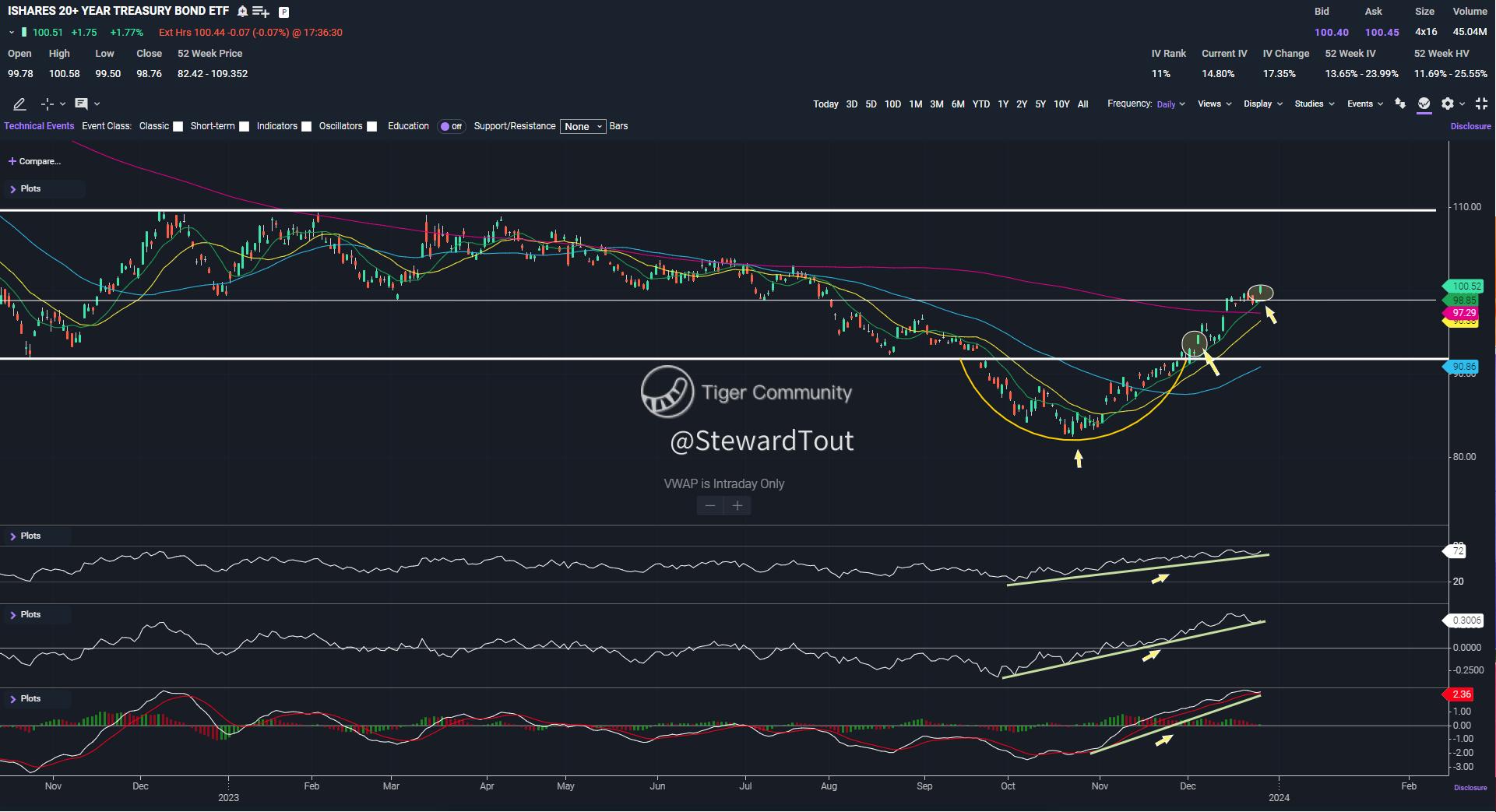1496x812 pixels.
Task: Click the 2.36 MACD value label
Action: coord(1459,694)
